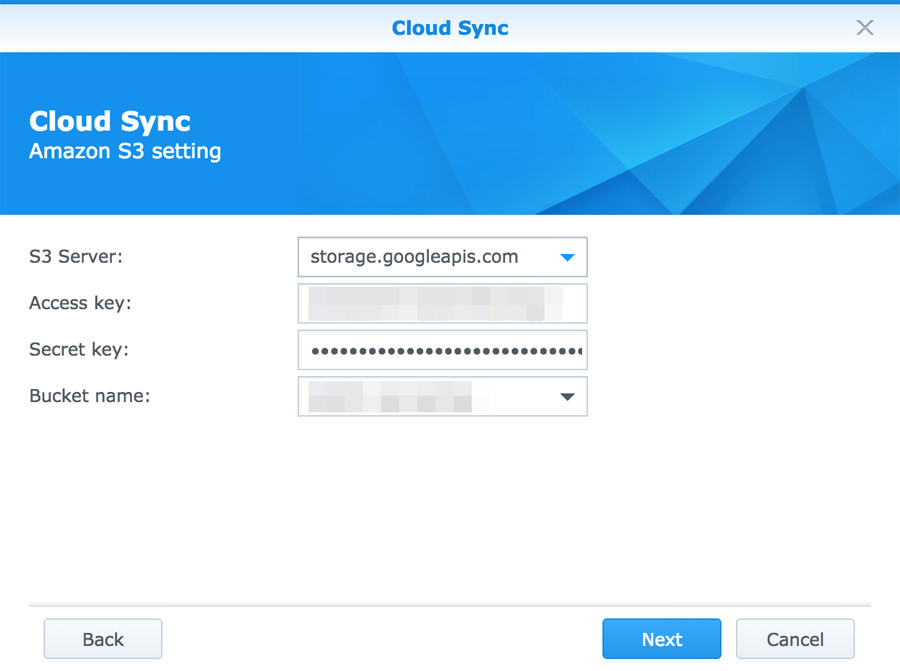Image resolution: width=900 pixels, height=671 pixels.
Task: Click the Cloud Sync banner heading
Action: pos(110,122)
